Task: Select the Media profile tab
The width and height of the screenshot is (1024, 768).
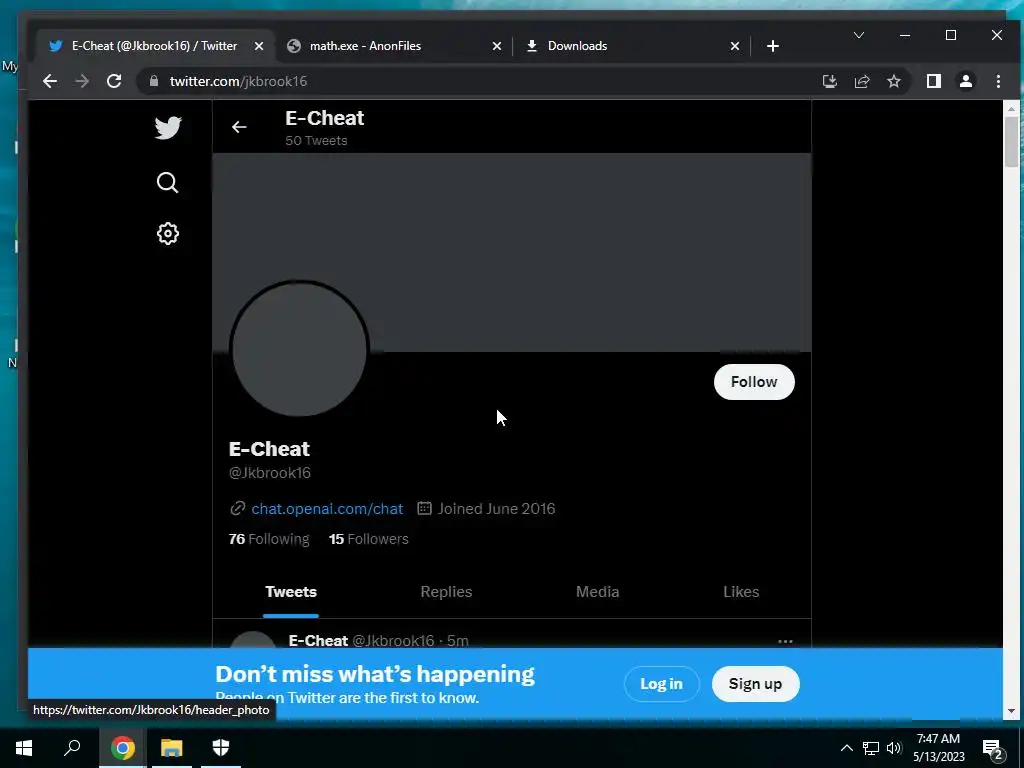Action: 598,592
